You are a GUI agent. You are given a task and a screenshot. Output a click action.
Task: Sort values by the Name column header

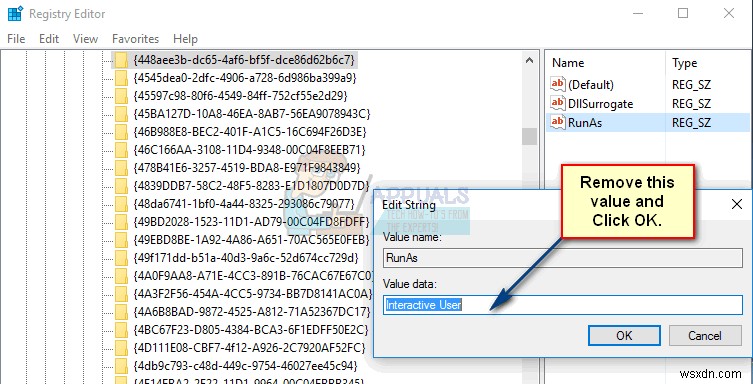coord(568,63)
